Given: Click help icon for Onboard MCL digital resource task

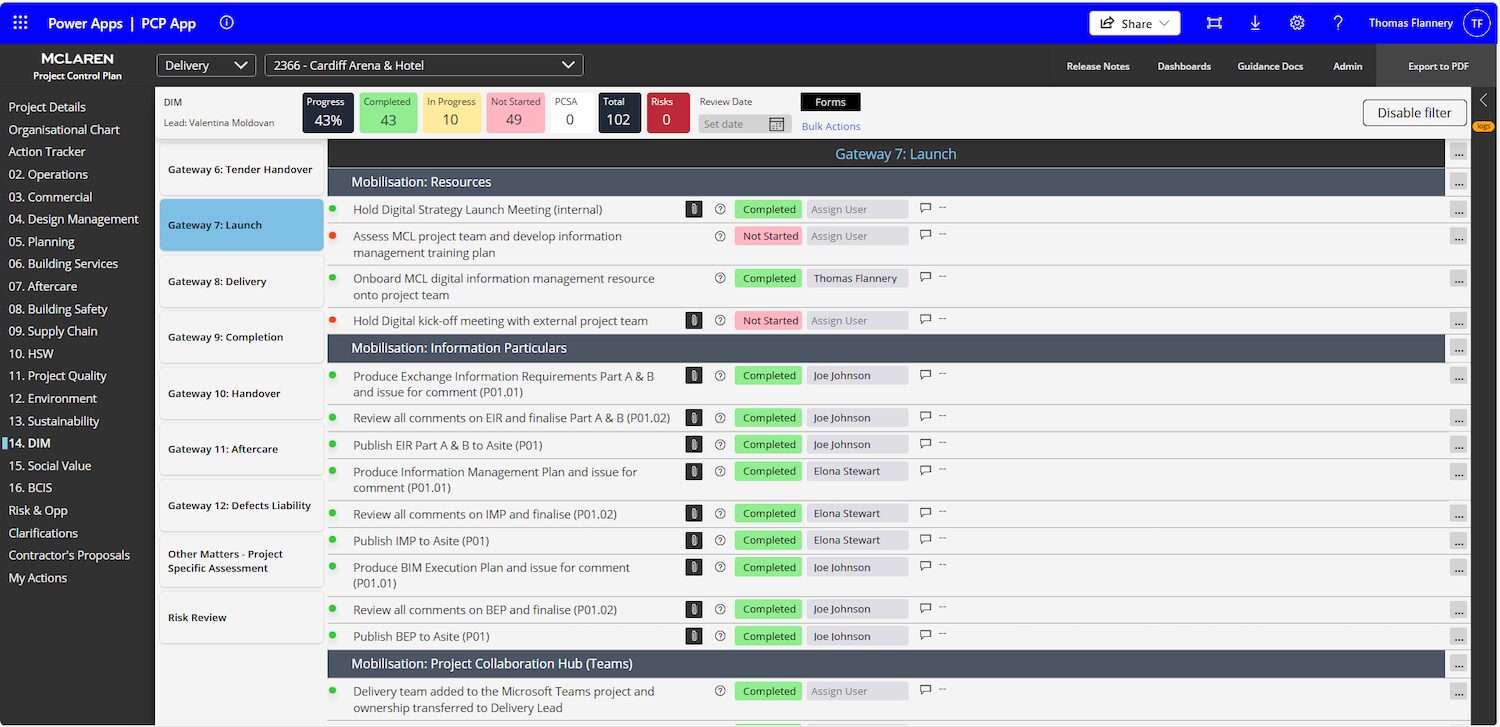Looking at the screenshot, I should 720,278.
